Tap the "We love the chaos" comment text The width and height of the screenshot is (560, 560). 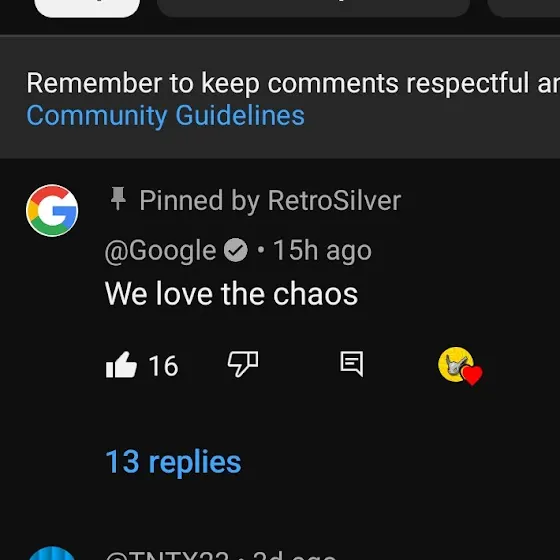click(231, 294)
